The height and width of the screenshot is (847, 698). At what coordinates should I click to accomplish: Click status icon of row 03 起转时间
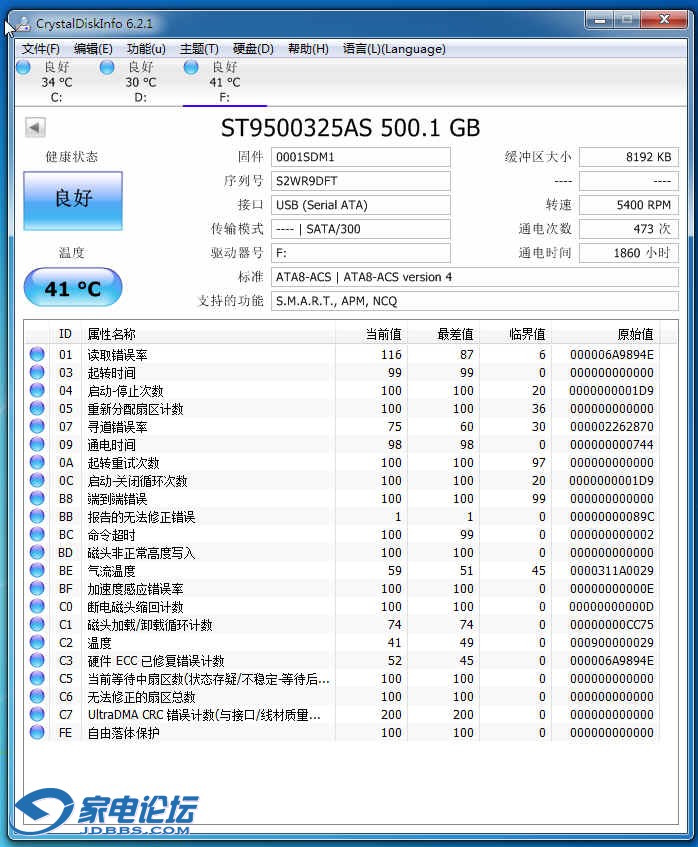(37, 372)
